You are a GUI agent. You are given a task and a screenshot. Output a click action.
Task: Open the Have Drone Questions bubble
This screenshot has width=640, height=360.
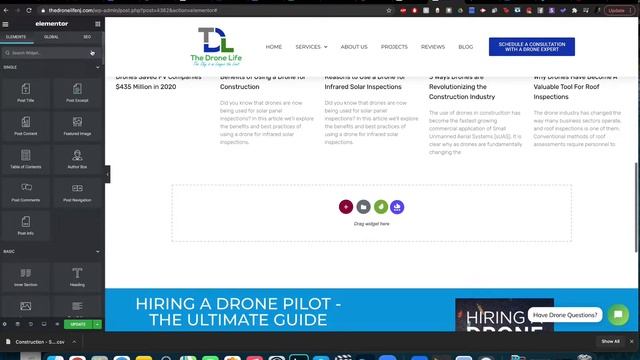coord(565,315)
